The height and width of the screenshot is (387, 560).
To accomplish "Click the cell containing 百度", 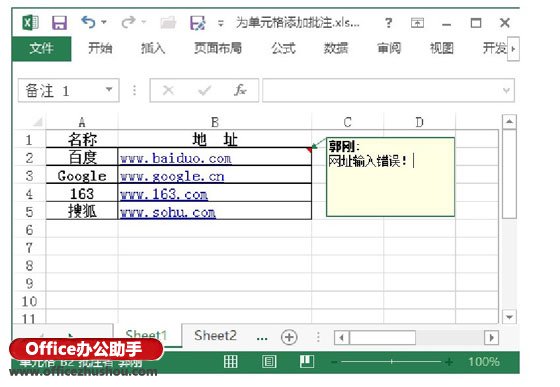I will click(x=82, y=157).
